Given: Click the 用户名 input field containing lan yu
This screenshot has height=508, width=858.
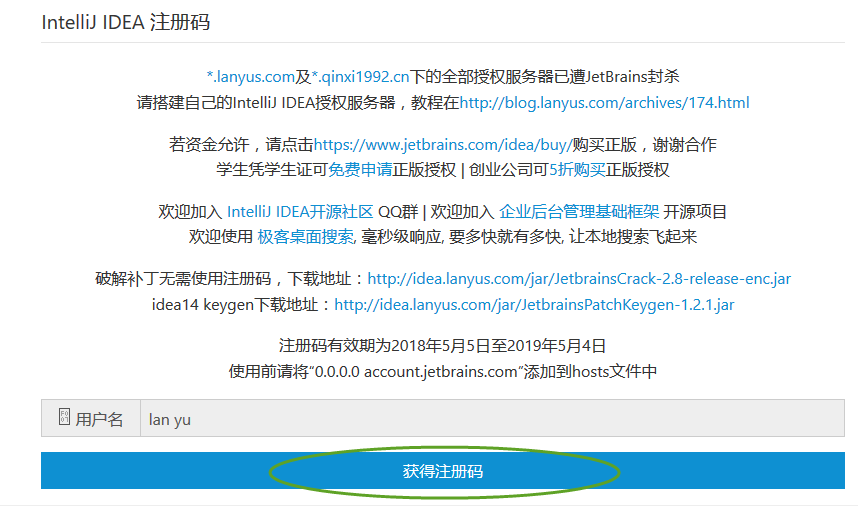Looking at the screenshot, I should 492,419.
